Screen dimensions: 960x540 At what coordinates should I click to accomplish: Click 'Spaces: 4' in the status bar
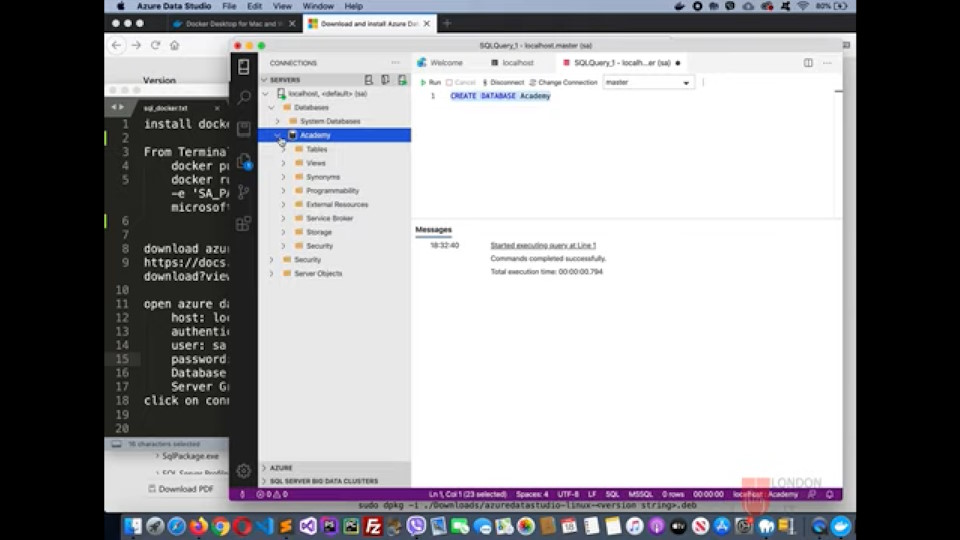click(x=532, y=494)
